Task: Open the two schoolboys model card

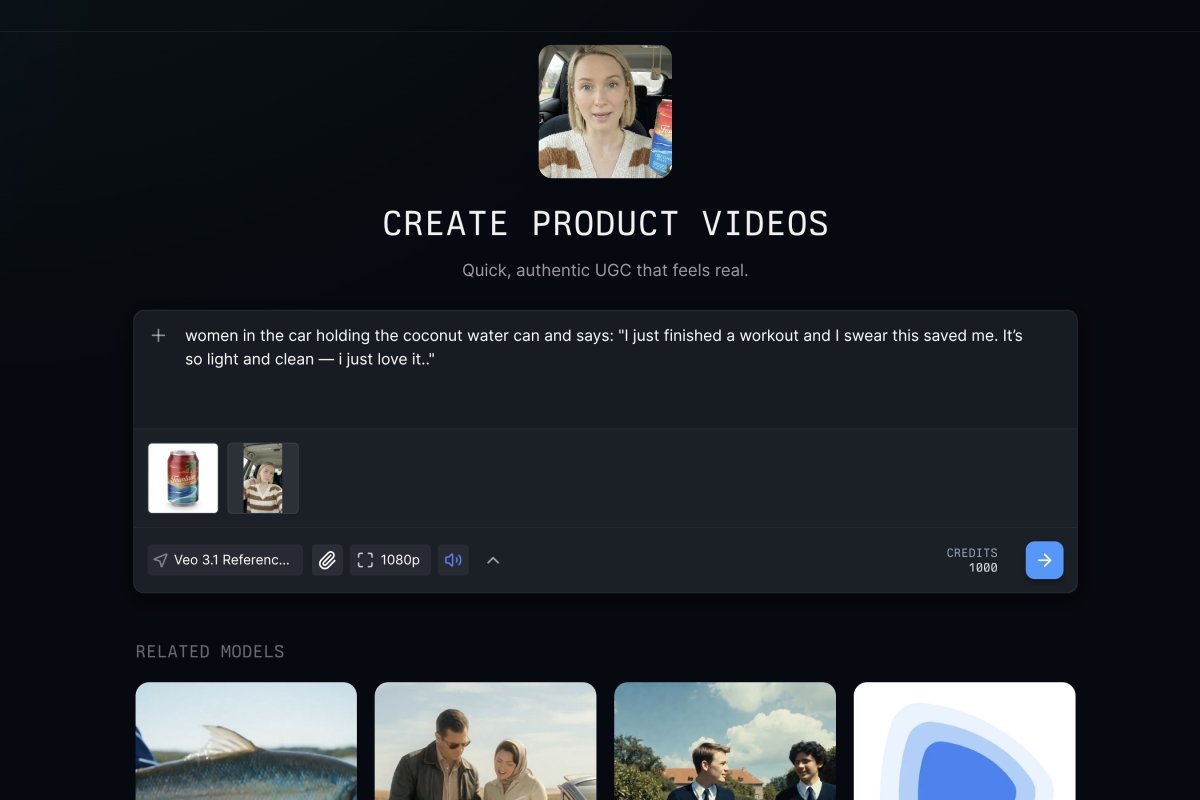Action: pyautogui.click(x=725, y=741)
